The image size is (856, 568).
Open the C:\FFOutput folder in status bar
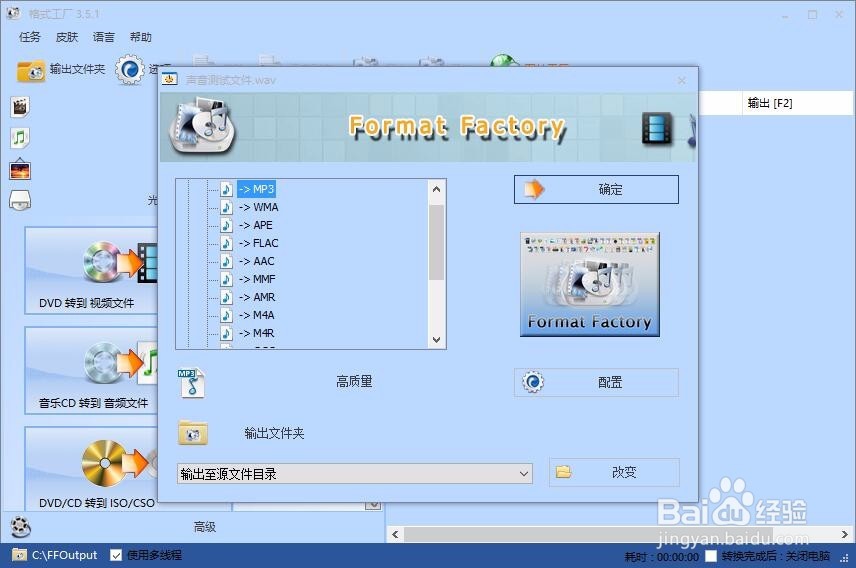[55, 555]
